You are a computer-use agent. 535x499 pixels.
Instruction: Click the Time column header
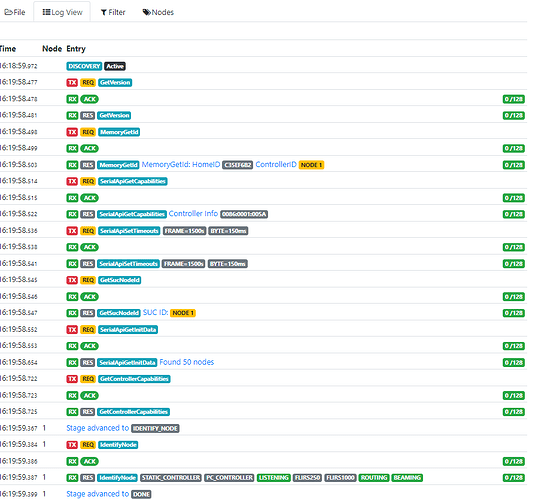coord(8,49)
